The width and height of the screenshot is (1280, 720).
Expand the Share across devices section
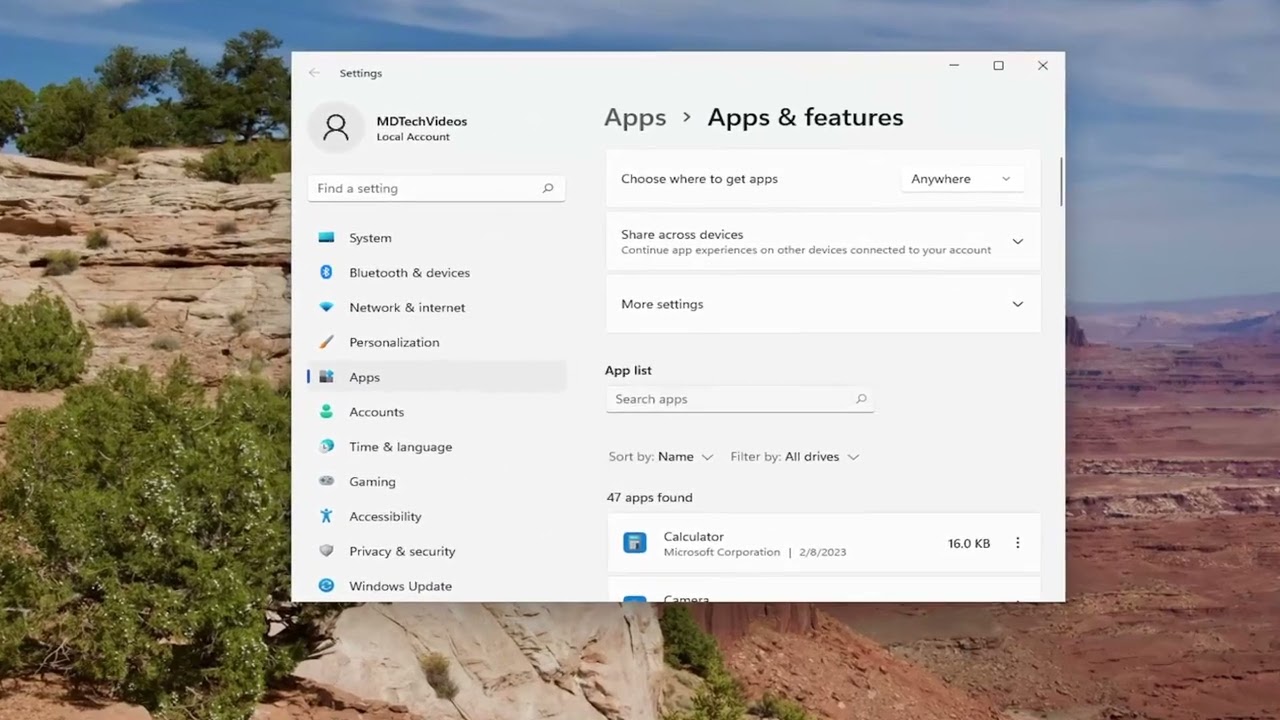(1018, 241)
